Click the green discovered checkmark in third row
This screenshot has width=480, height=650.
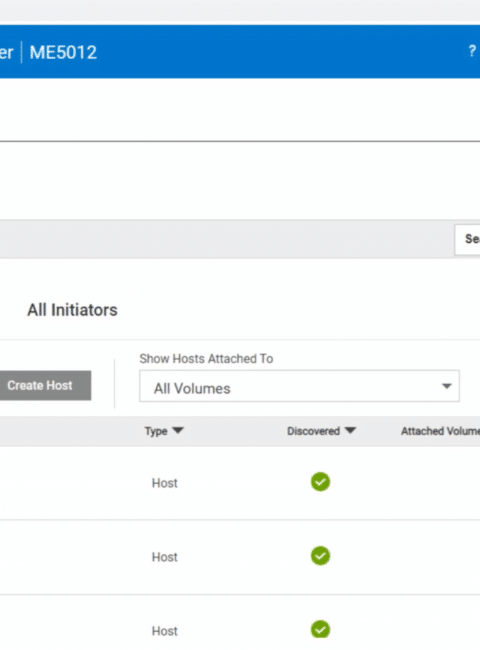coord(320,630)
